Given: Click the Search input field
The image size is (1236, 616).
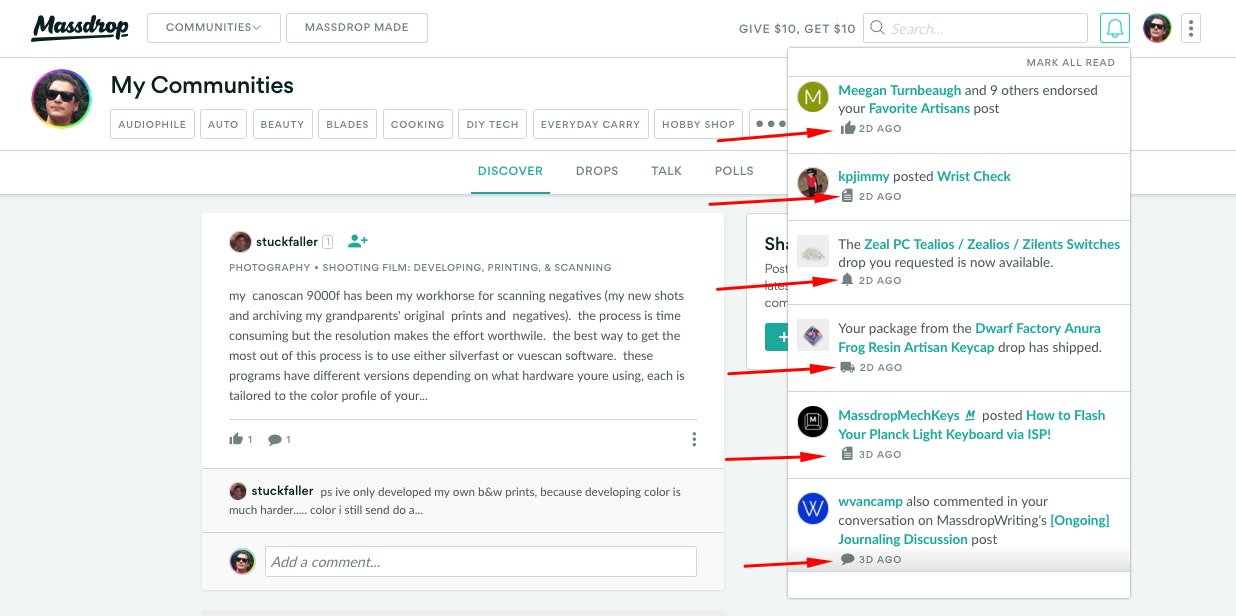Looking at the screenshot, I should coord(985,28).
